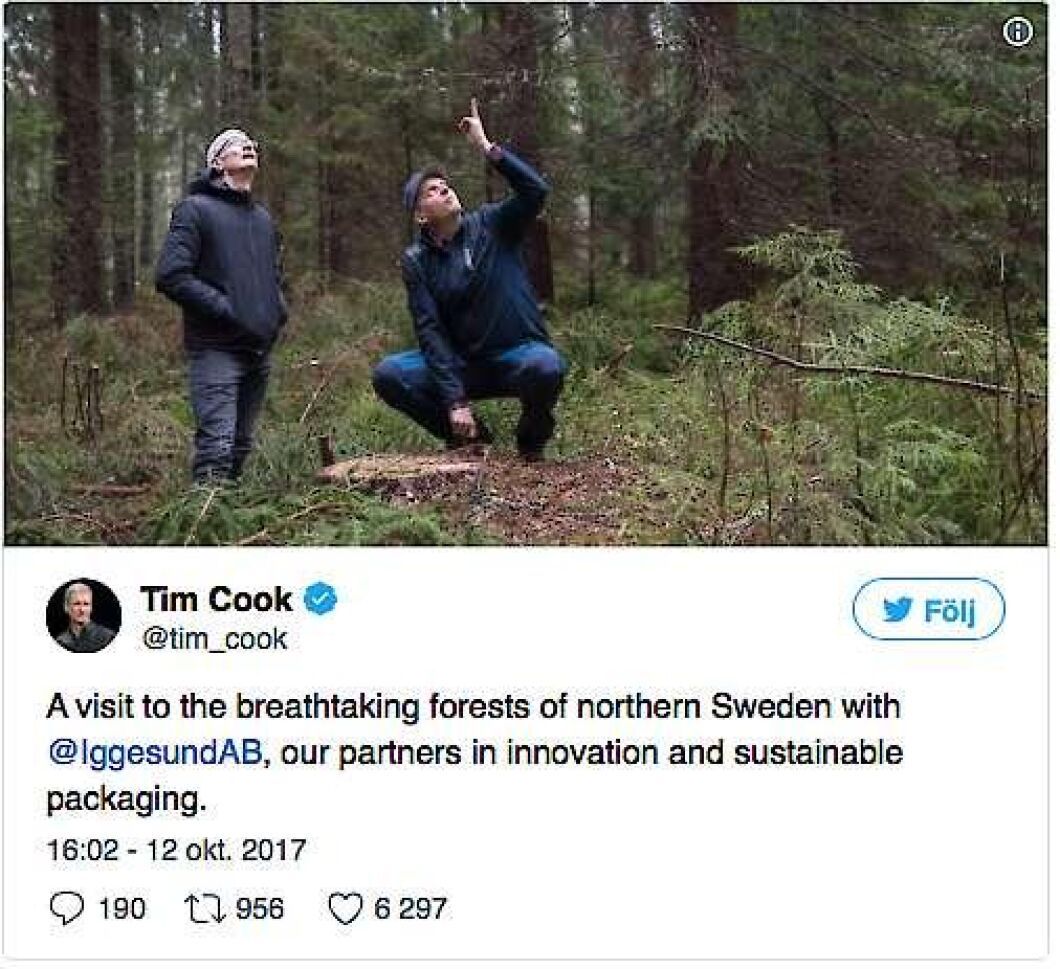Viewport: 1060px width, 969px height.
Task: Like the tweet with the heart icon
Action: click(344, 908)
